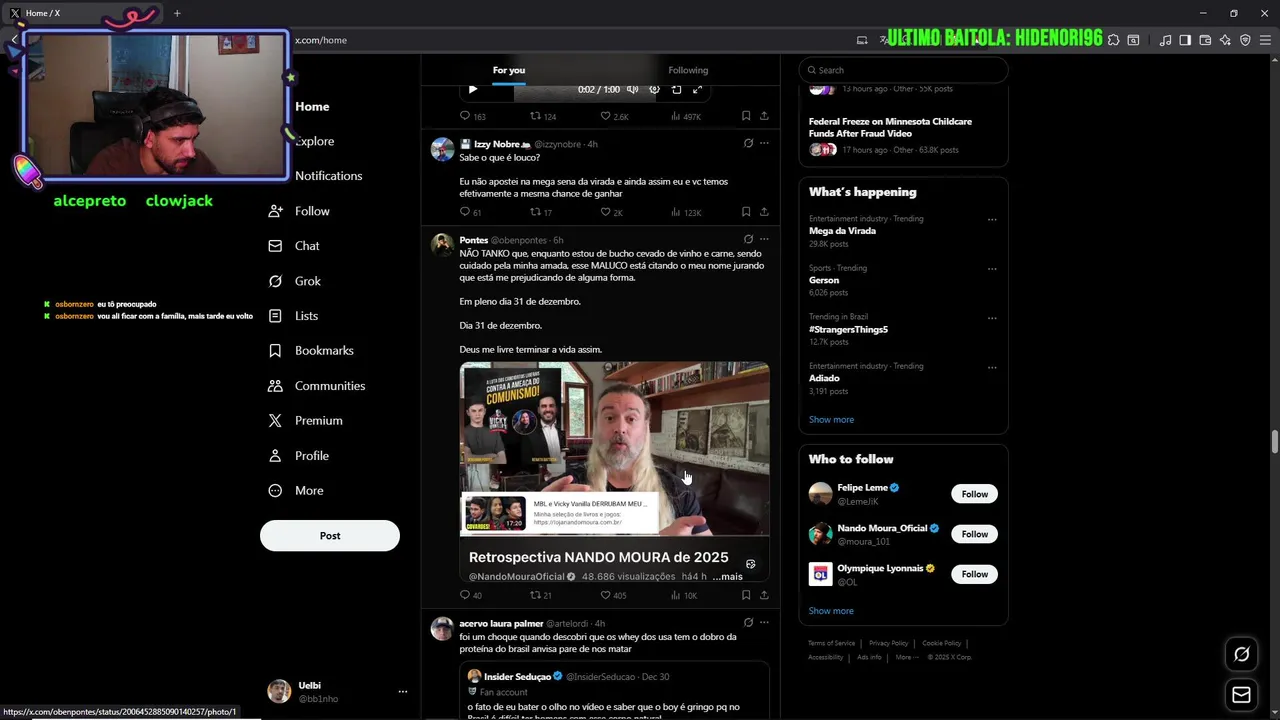The width and height of the screenshot is (1280, 720).
Task: Open Pontes' profile avatar
Action: pyautogui.click(x=442, y=245)
